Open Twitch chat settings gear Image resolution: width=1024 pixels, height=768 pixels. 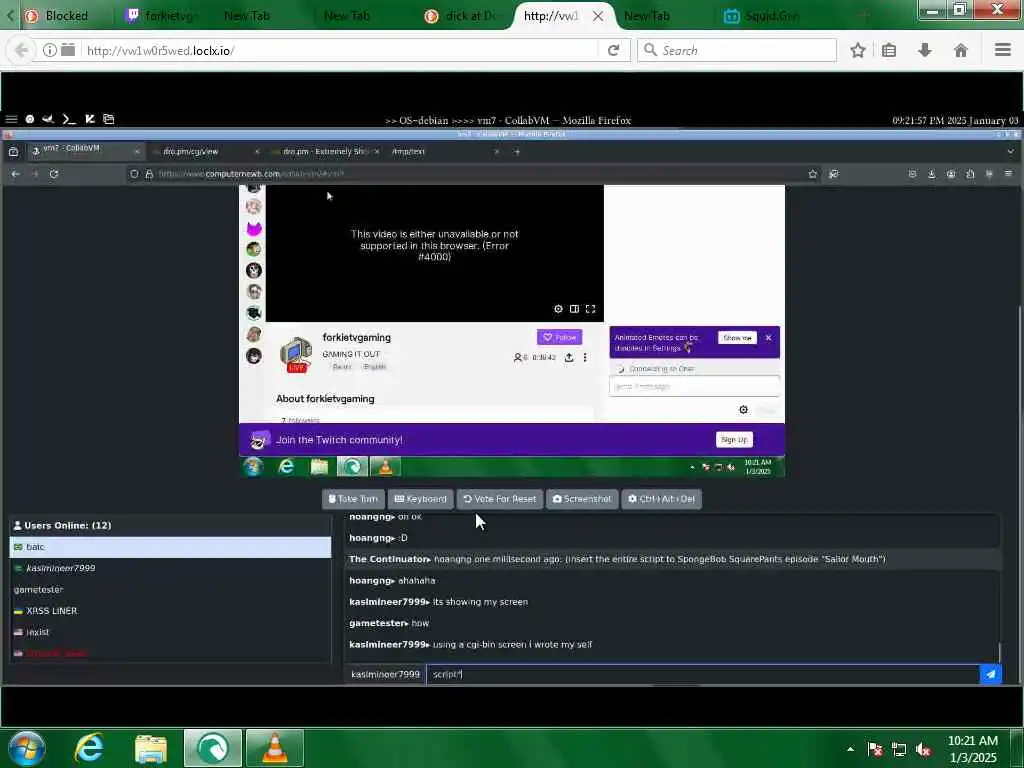point(743,409)
